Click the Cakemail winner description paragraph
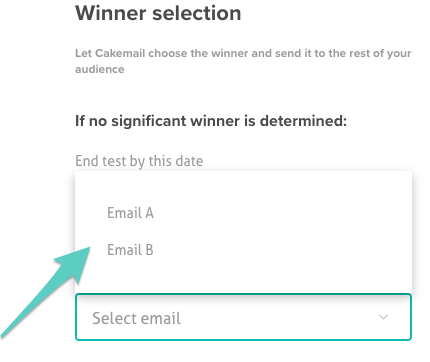The image size is (430, 362). [x=243, y=61]
